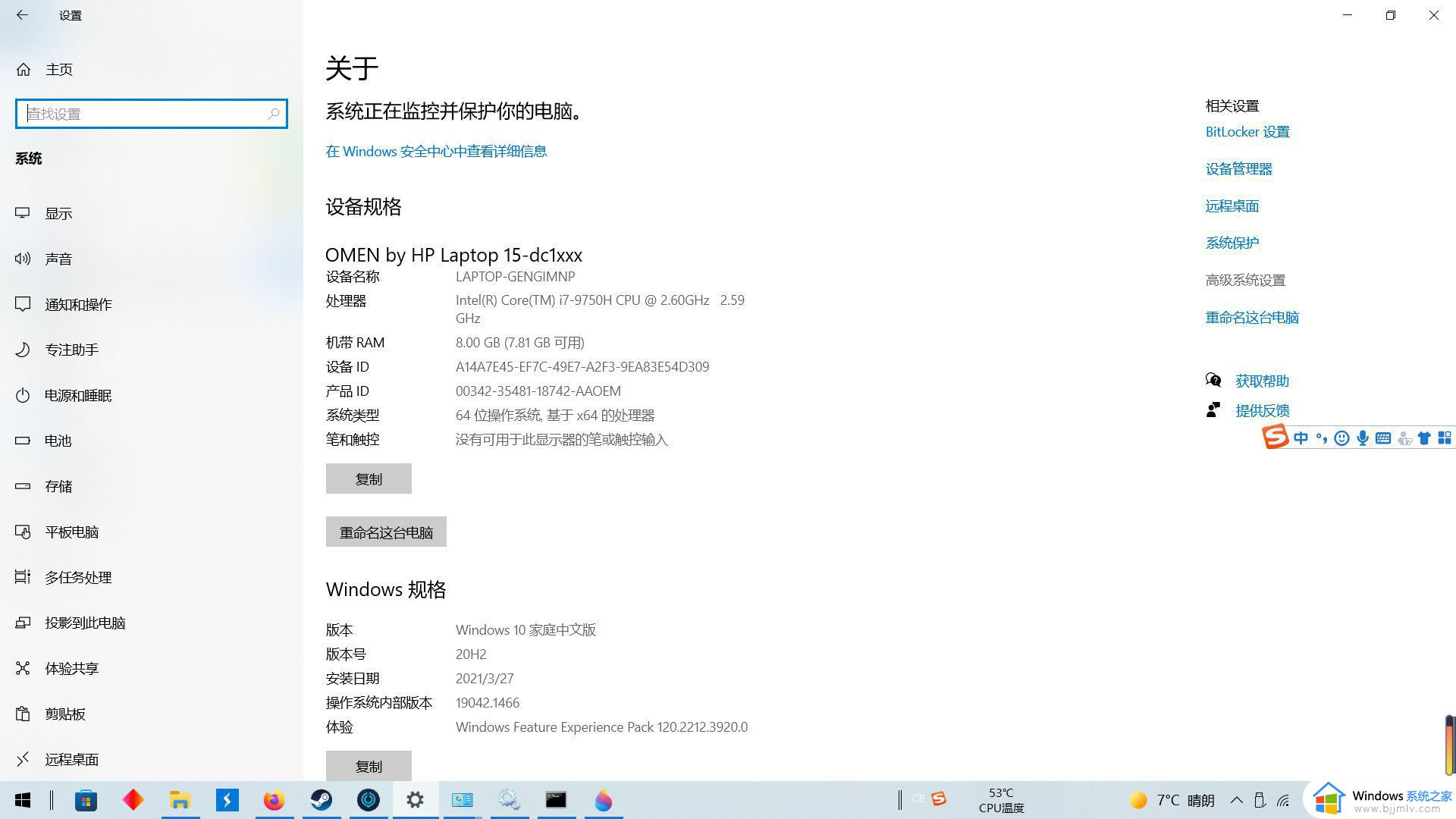1456x819 pixels.
Task: Go back with the arrow icon
Action: [x=22, y=15]
